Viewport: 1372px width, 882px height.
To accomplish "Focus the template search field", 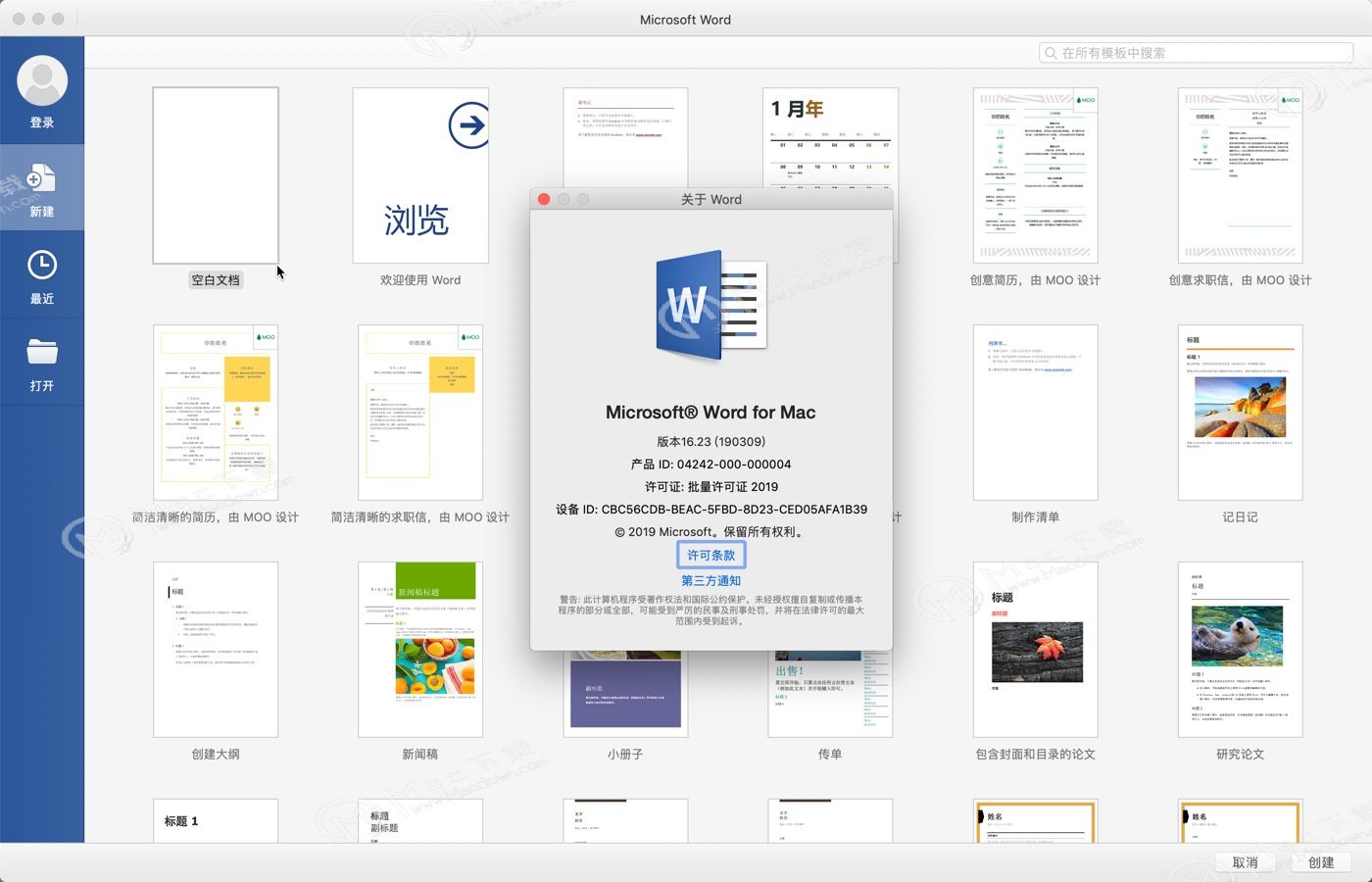I will [x=1196, y=53].
